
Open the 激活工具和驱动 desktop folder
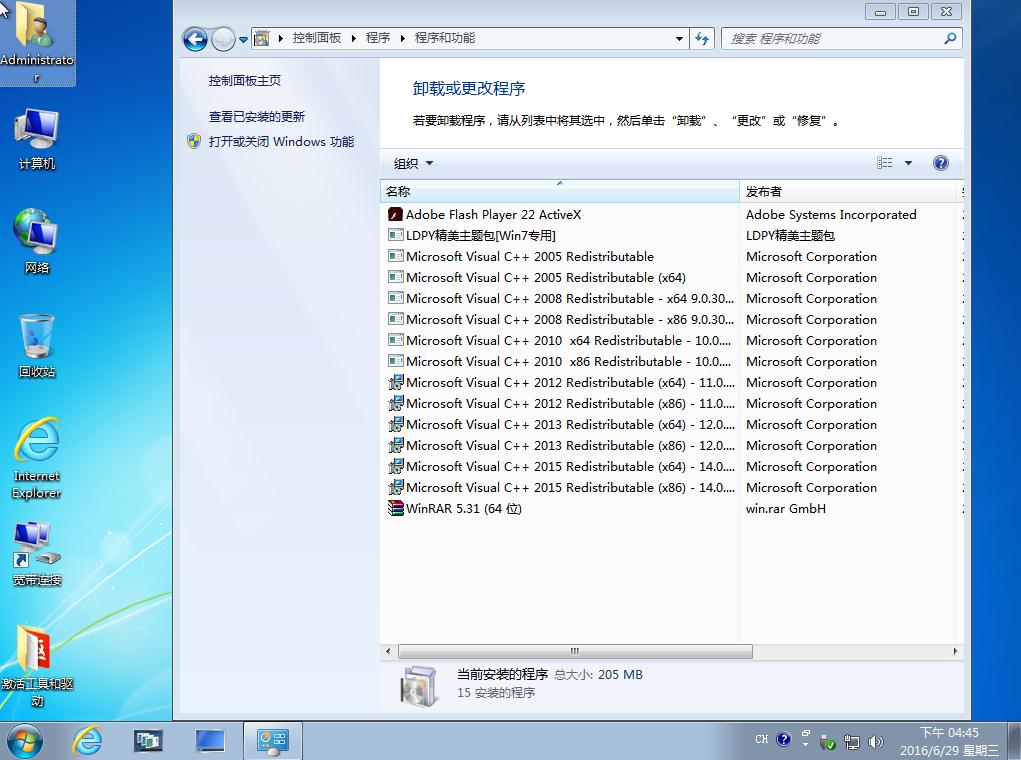point(36,666)
